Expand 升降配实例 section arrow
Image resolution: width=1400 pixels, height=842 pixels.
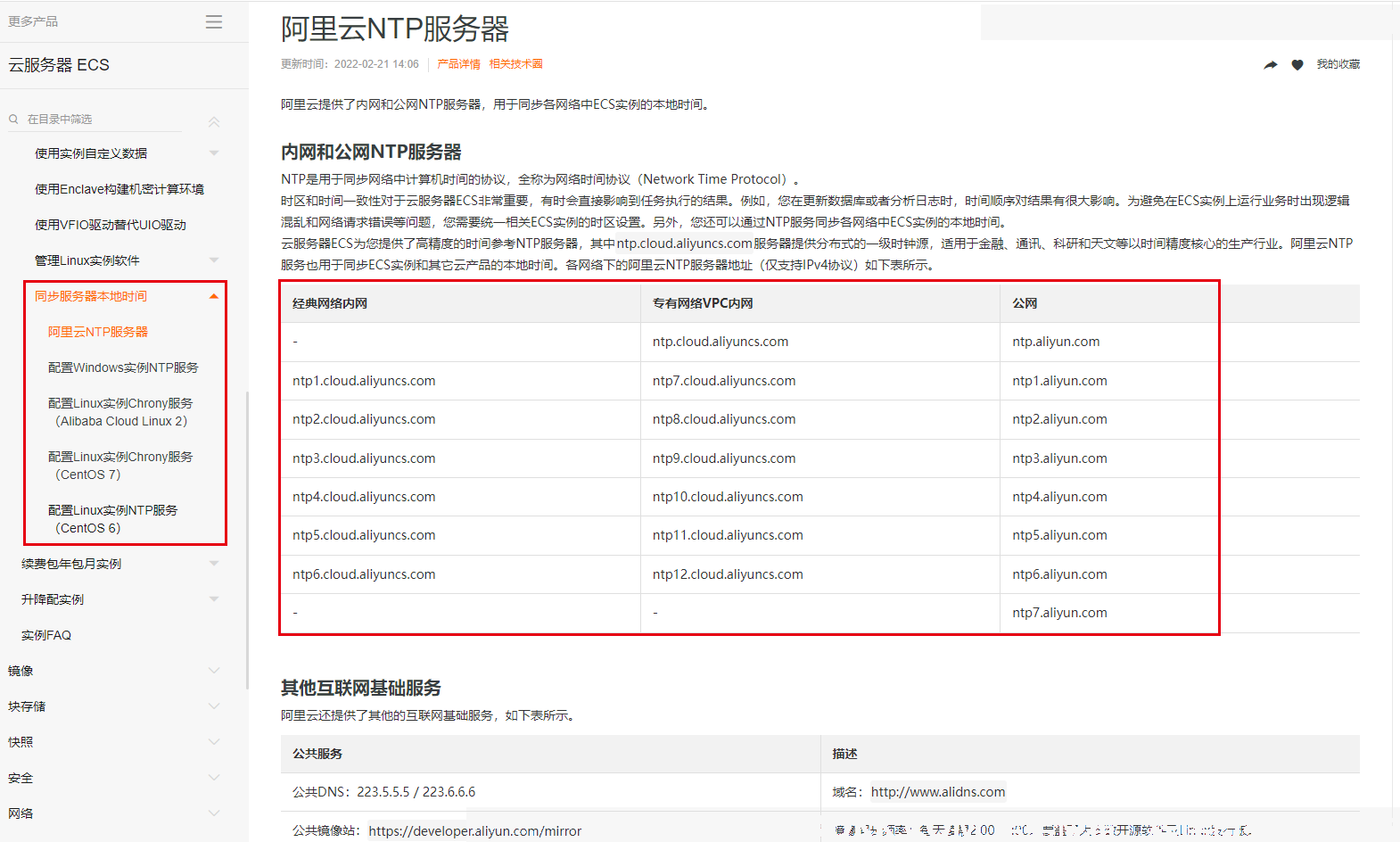(214, 599)
